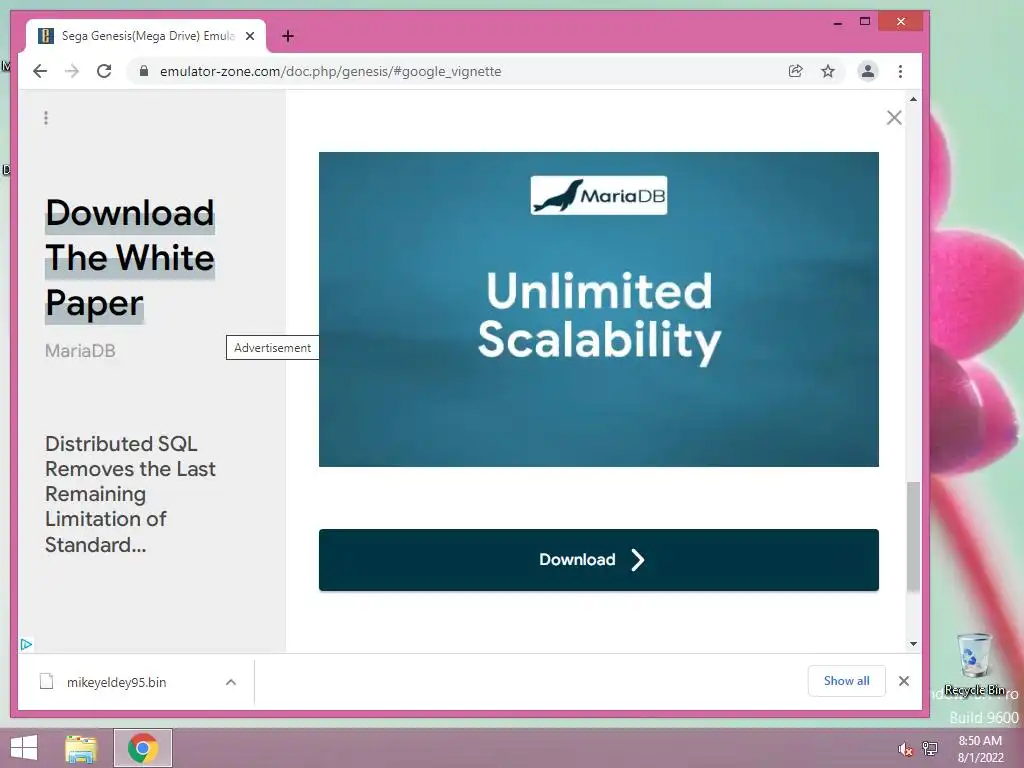Image resolution: width=1024 pixels, height=768 pixels.
Task: Go back to the previous page
Action: 40,71
